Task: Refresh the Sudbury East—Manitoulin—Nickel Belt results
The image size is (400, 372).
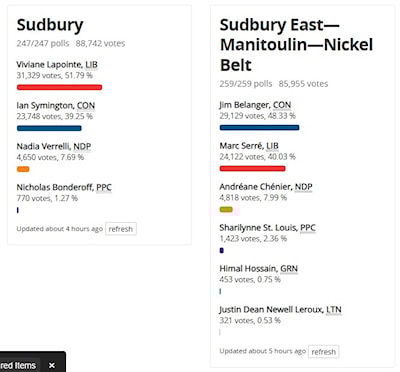Action: pyautogui.click(x=323, y=352)
